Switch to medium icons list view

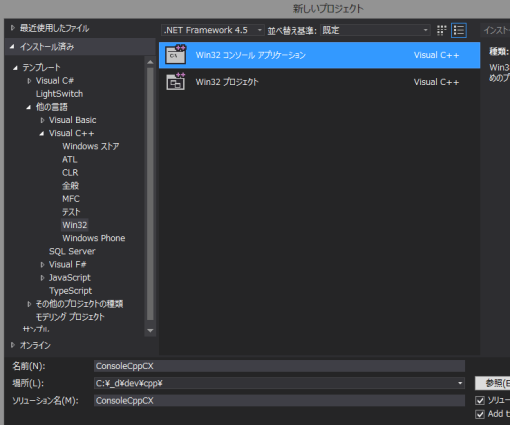pyautogui.click(x=459, y=30)
